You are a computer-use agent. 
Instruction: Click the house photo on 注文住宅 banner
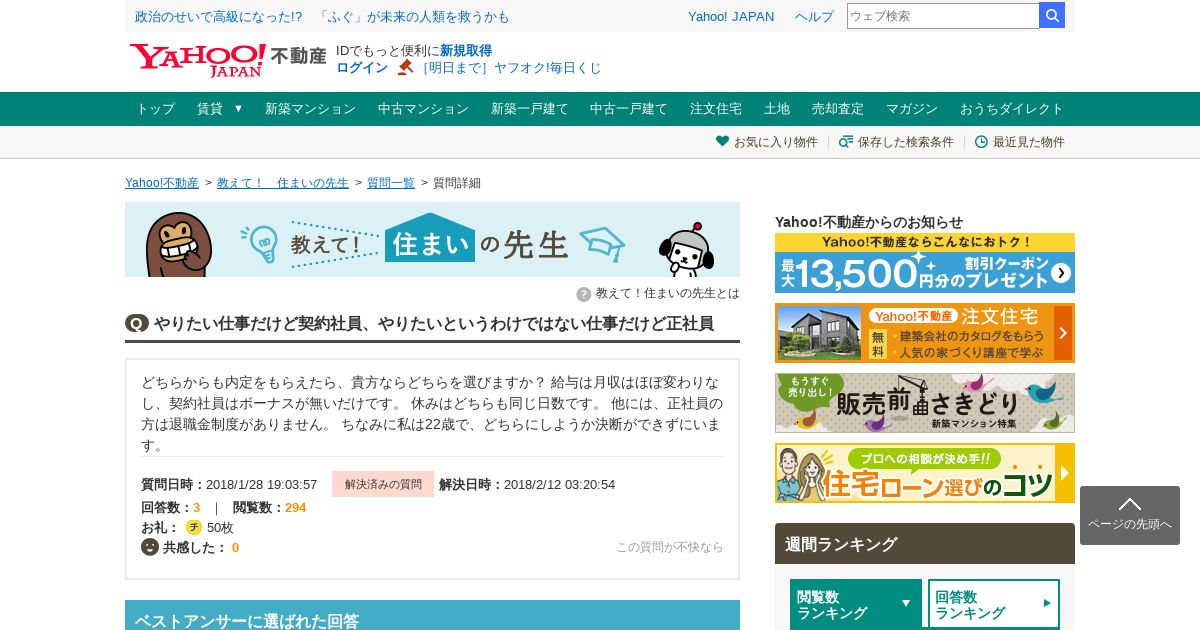[x=819, y=333]
